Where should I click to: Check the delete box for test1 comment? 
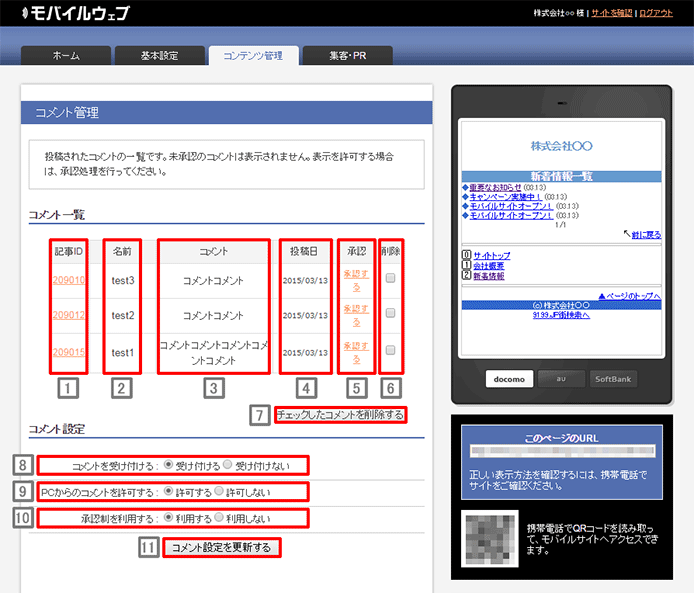(x=391, y=350)
